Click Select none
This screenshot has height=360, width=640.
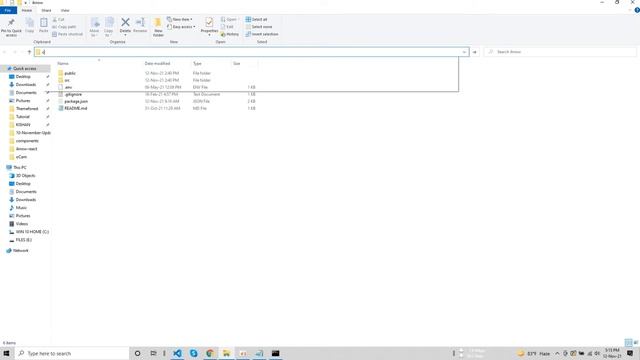point(259,27)
